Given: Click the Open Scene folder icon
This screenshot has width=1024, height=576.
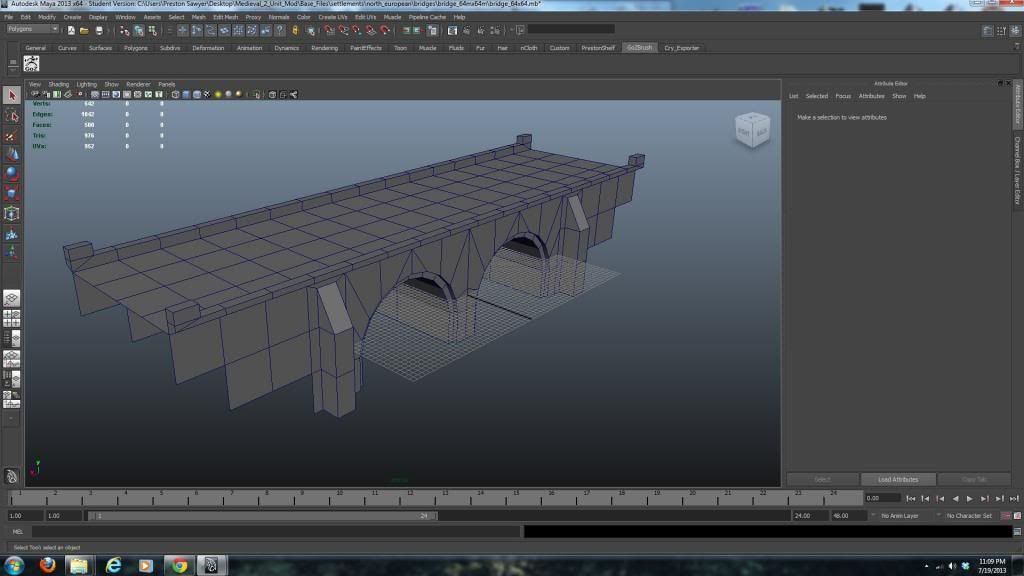Looking at the screenshot, I should 84,30.
